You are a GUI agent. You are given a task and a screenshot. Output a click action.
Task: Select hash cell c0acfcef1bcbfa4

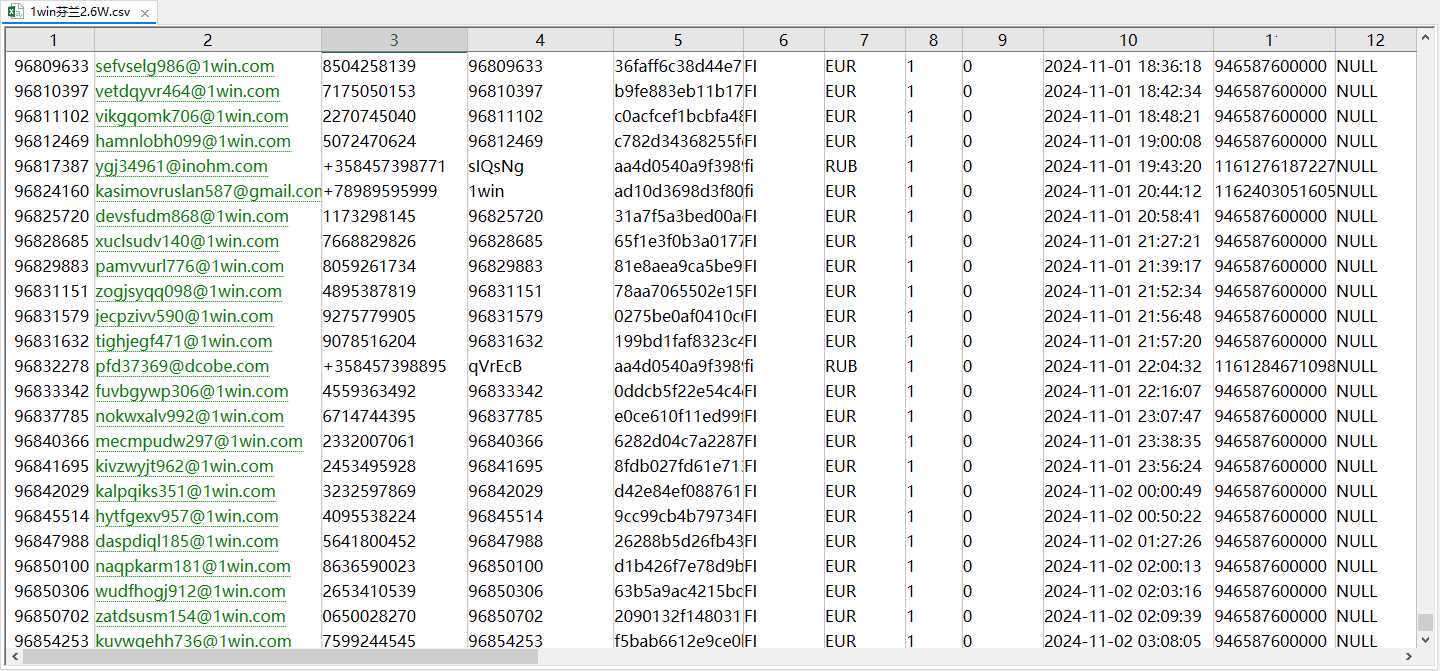coord(678,116)
